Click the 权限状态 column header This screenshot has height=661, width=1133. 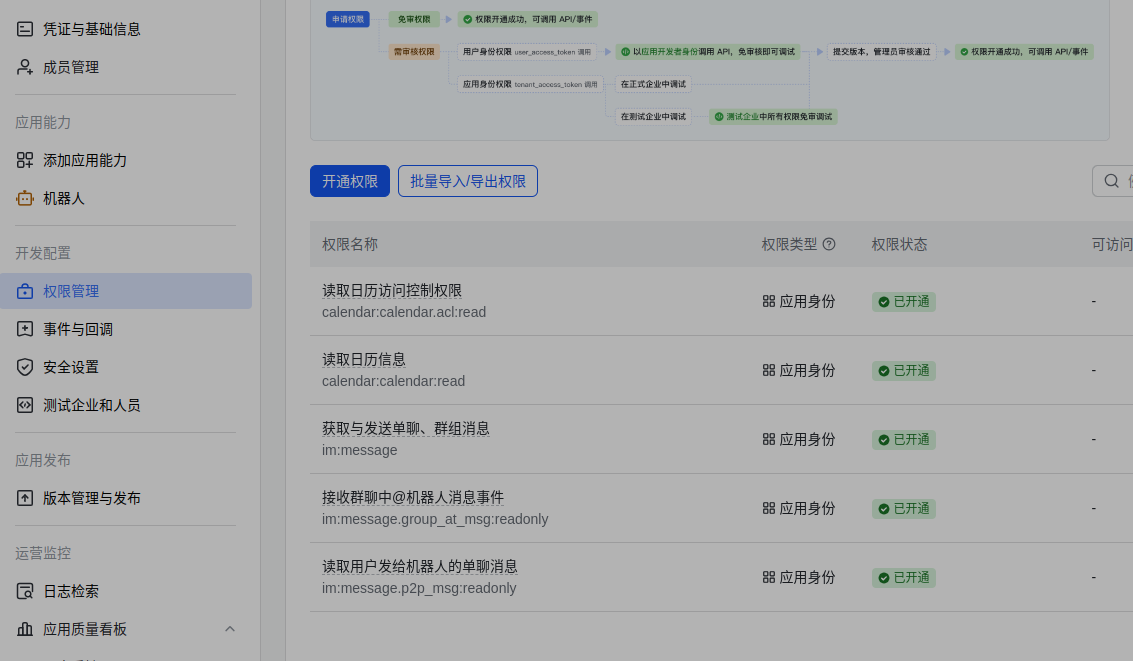point(899,244)
